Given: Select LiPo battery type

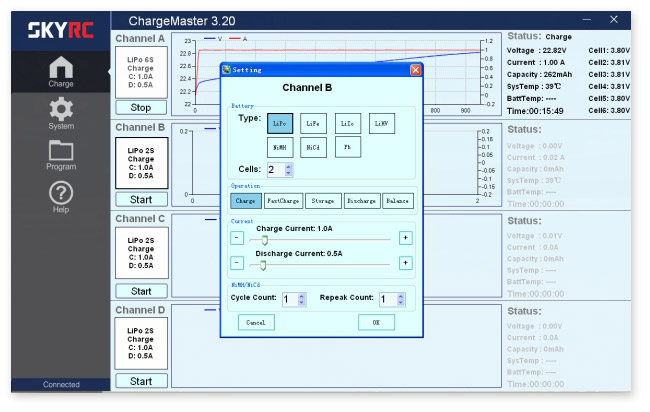Looking at the screenshot, I should (x=280, y=124).
